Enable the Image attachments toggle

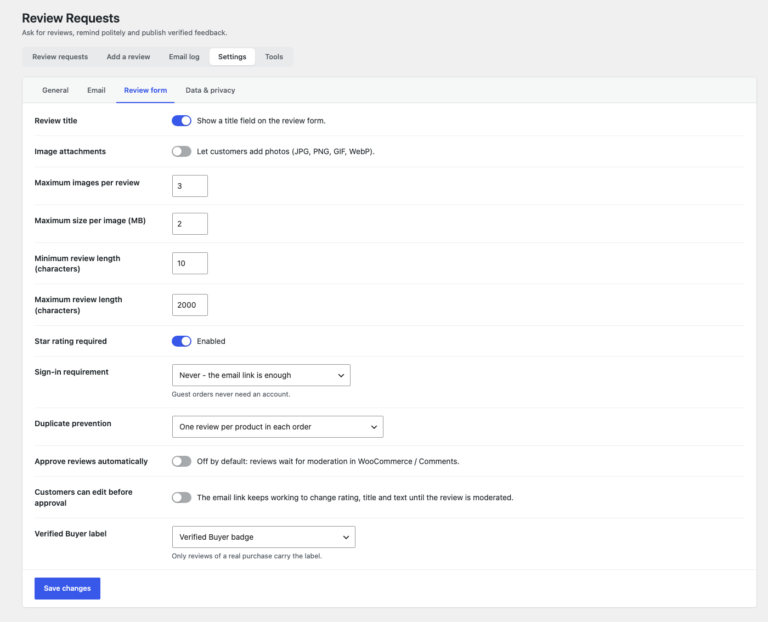coord(181,151)
